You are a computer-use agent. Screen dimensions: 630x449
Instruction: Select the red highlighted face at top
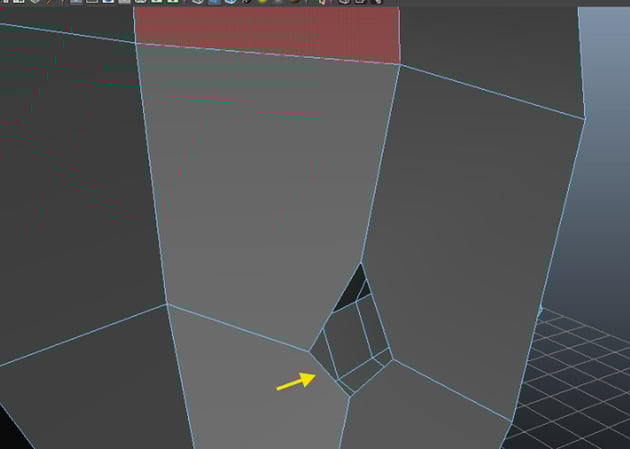(267, 33)
